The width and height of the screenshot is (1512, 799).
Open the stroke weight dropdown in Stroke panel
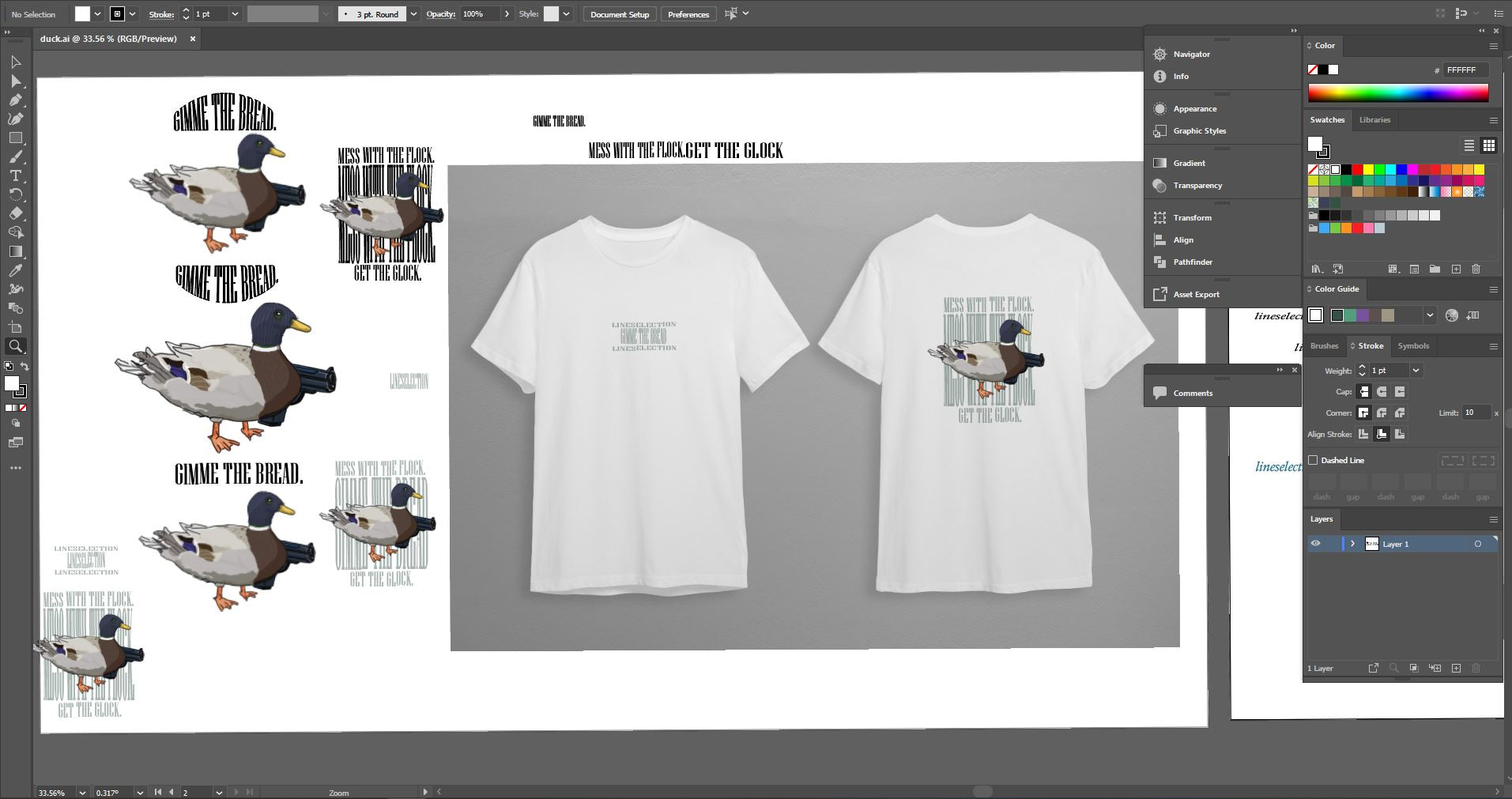[x=1416, y=370]
